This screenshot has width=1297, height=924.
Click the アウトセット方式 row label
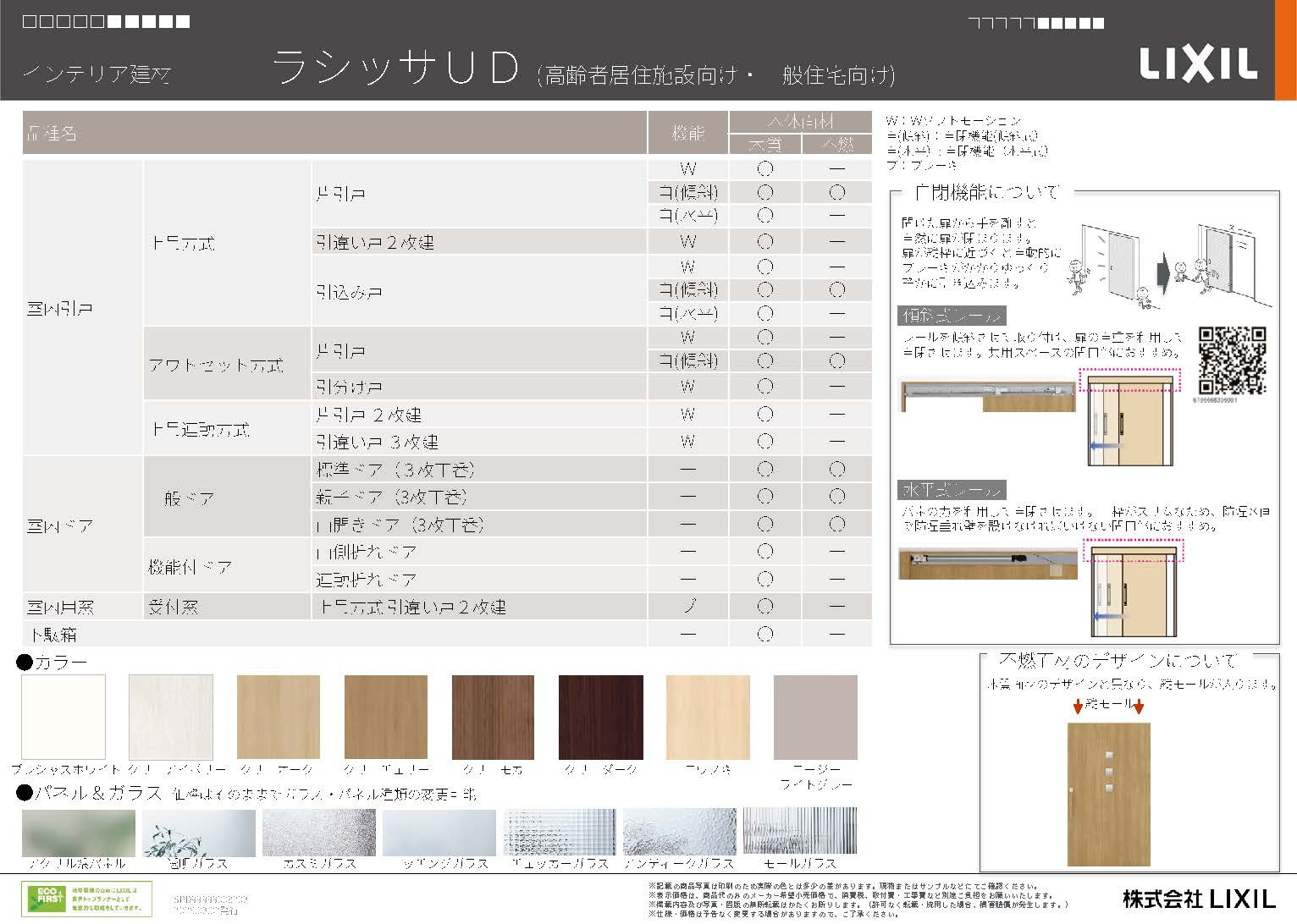point(217,365)
